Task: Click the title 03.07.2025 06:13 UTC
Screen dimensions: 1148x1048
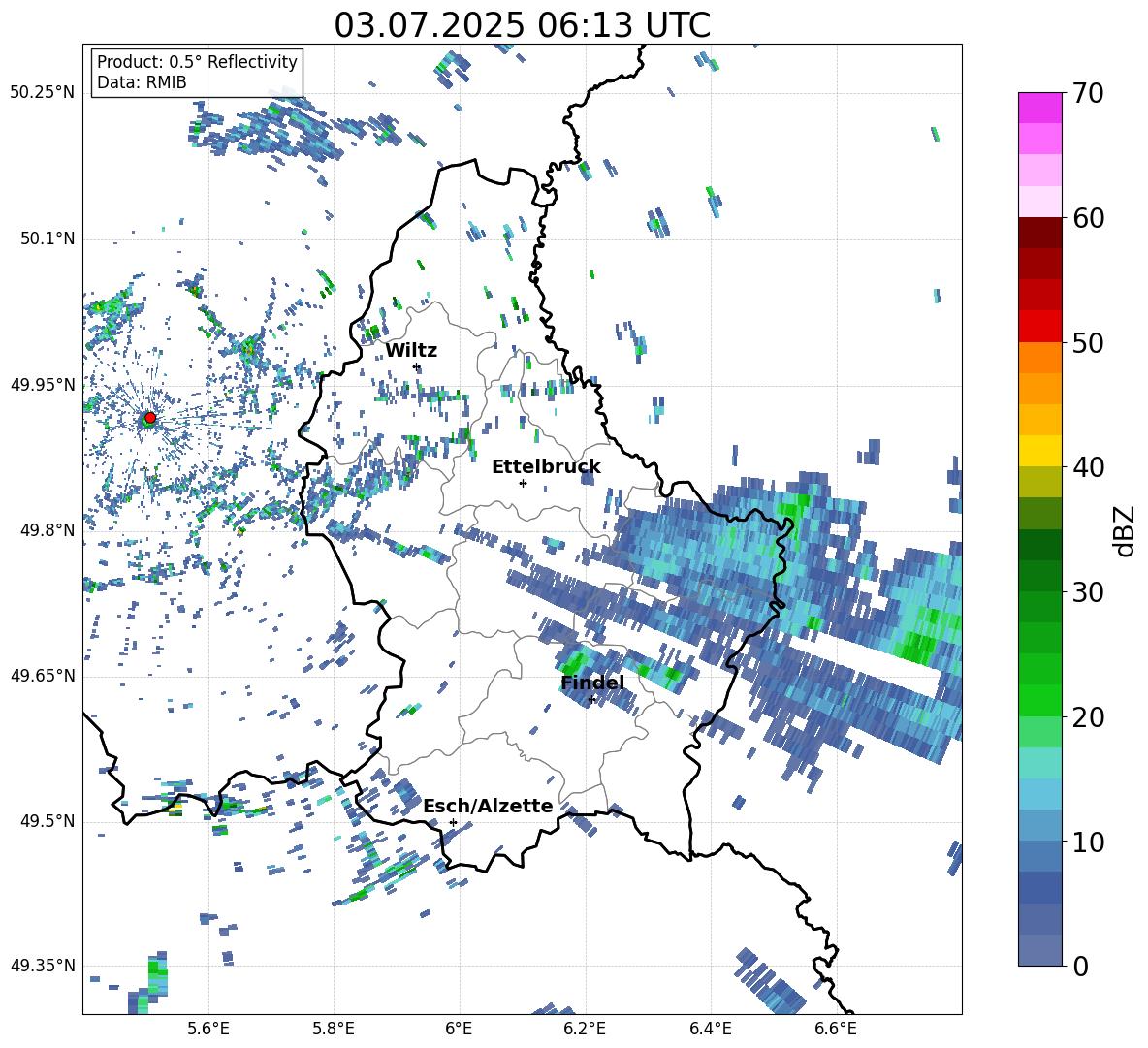Action: (x=522, y=25)
